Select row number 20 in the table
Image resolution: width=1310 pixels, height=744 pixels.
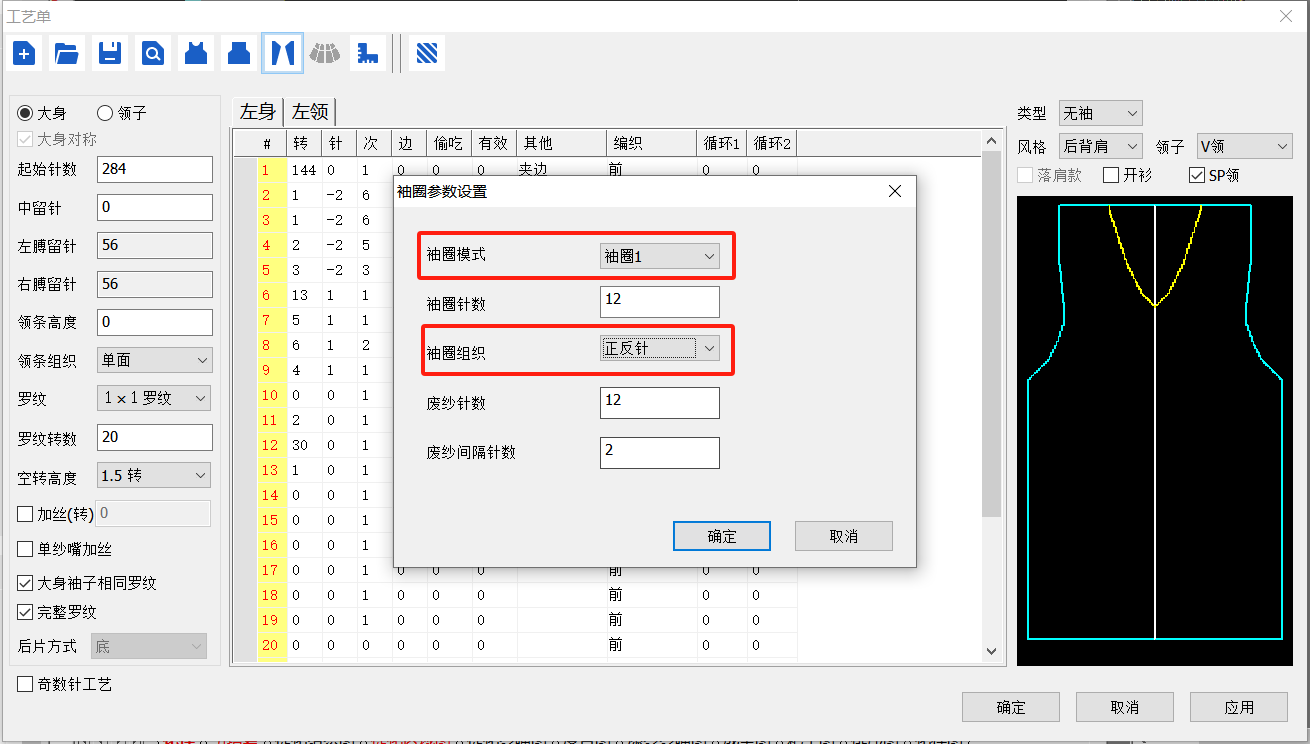click(x=270, y=645)
